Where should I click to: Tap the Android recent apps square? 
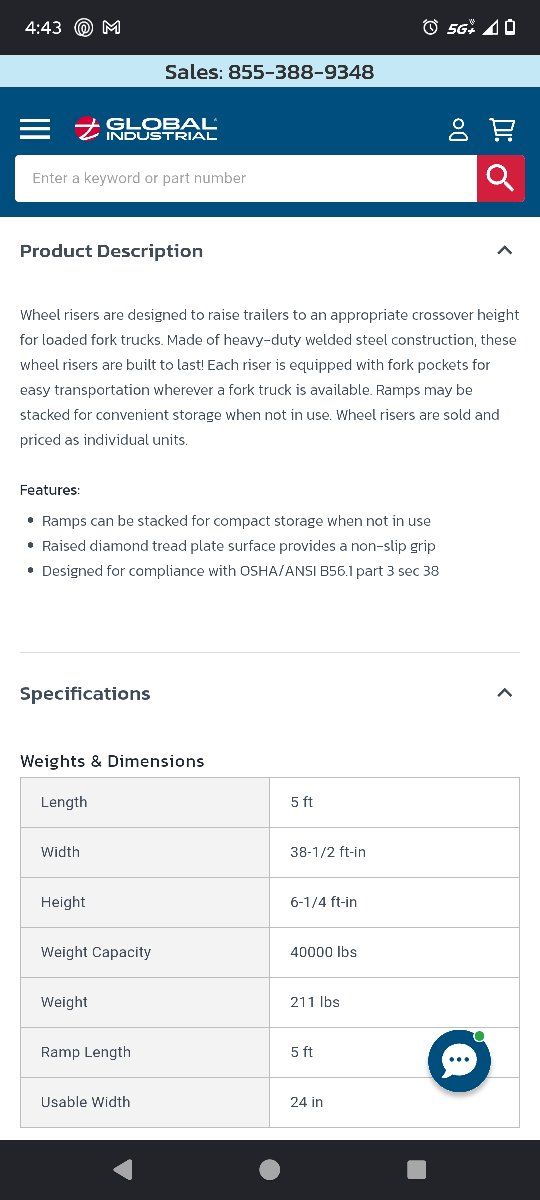pos(417,1169)
